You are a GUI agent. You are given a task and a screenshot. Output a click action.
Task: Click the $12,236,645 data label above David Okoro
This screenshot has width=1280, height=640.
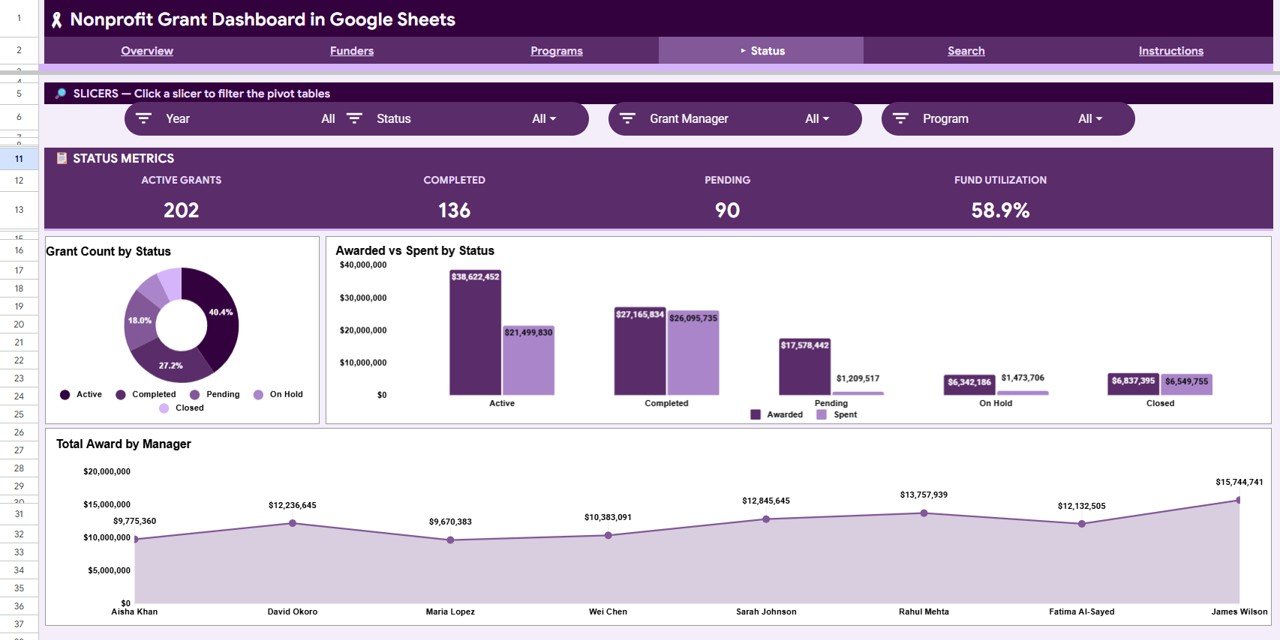pyautogui.click(x=292, y=505)
